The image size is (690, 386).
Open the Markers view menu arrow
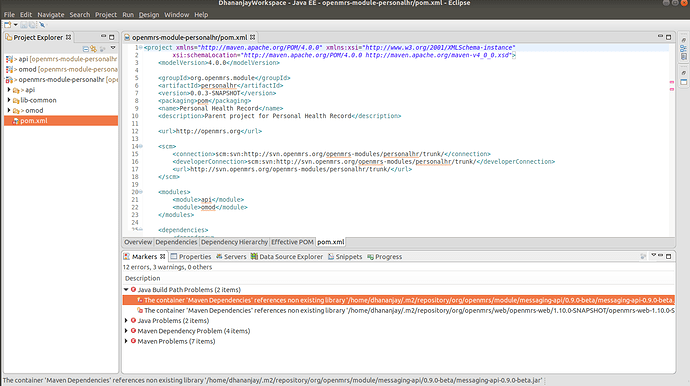653,255
